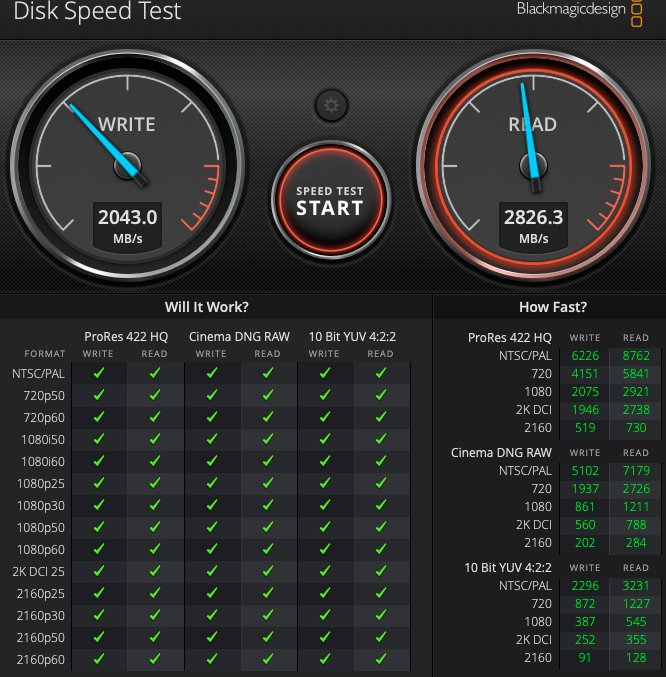Click the ProRes 422 HQ column heading in Will It Work
666x677 pixels.
[x=126, y=336]
